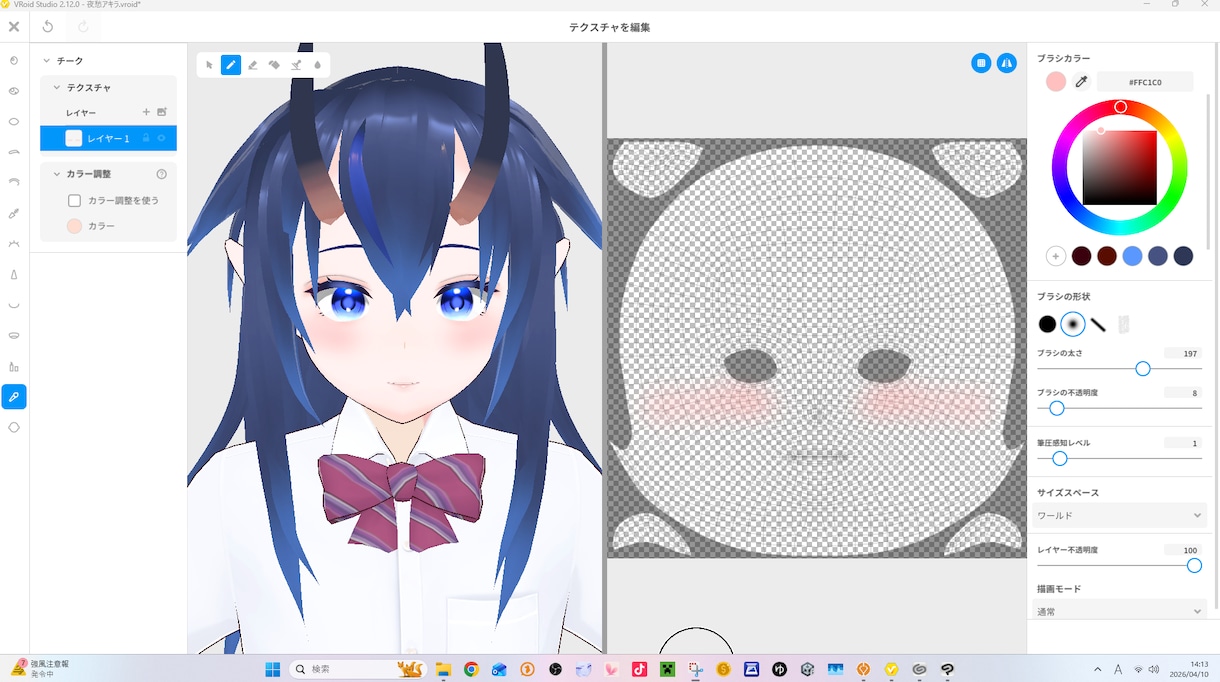
Task: Choose the light blue palette swatch
Action: pyautogui.click(x=1132, y=256)
